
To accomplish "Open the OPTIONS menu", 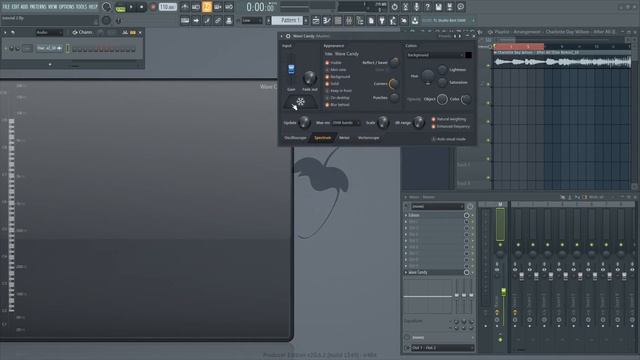I will pos(67,7).
